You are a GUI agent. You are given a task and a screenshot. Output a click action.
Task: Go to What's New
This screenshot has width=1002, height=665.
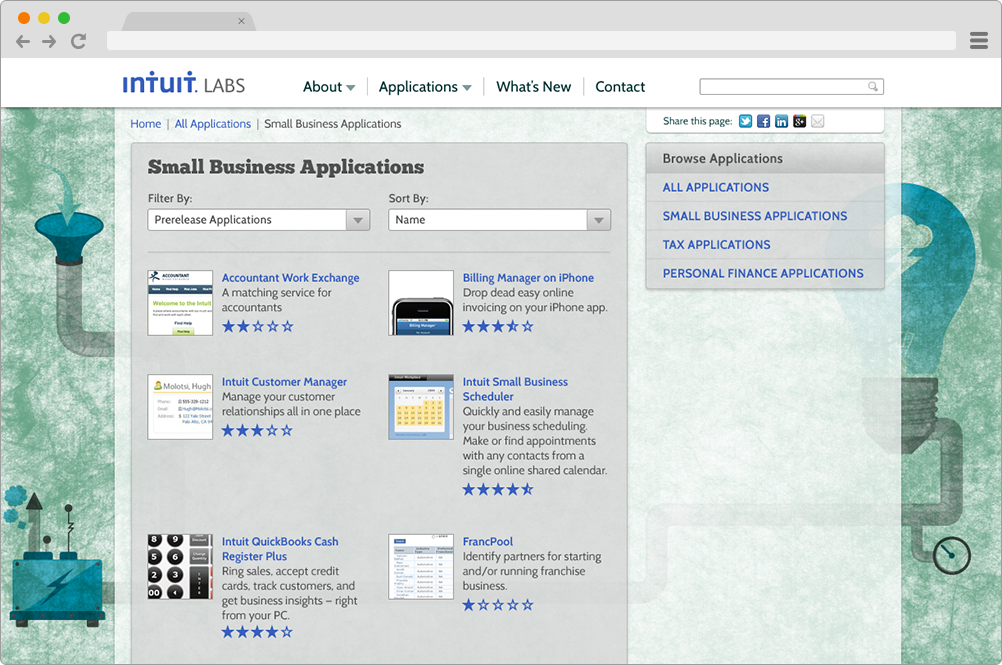pyautogui.click(x=534, y=87)
